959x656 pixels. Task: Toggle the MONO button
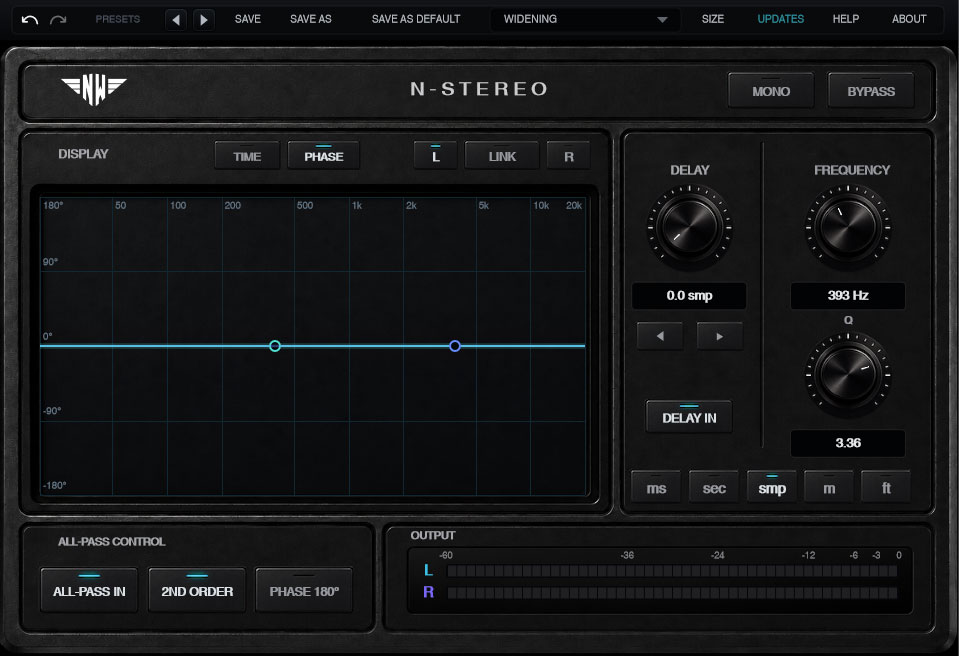pyautogui.click(x=771, y=90)
